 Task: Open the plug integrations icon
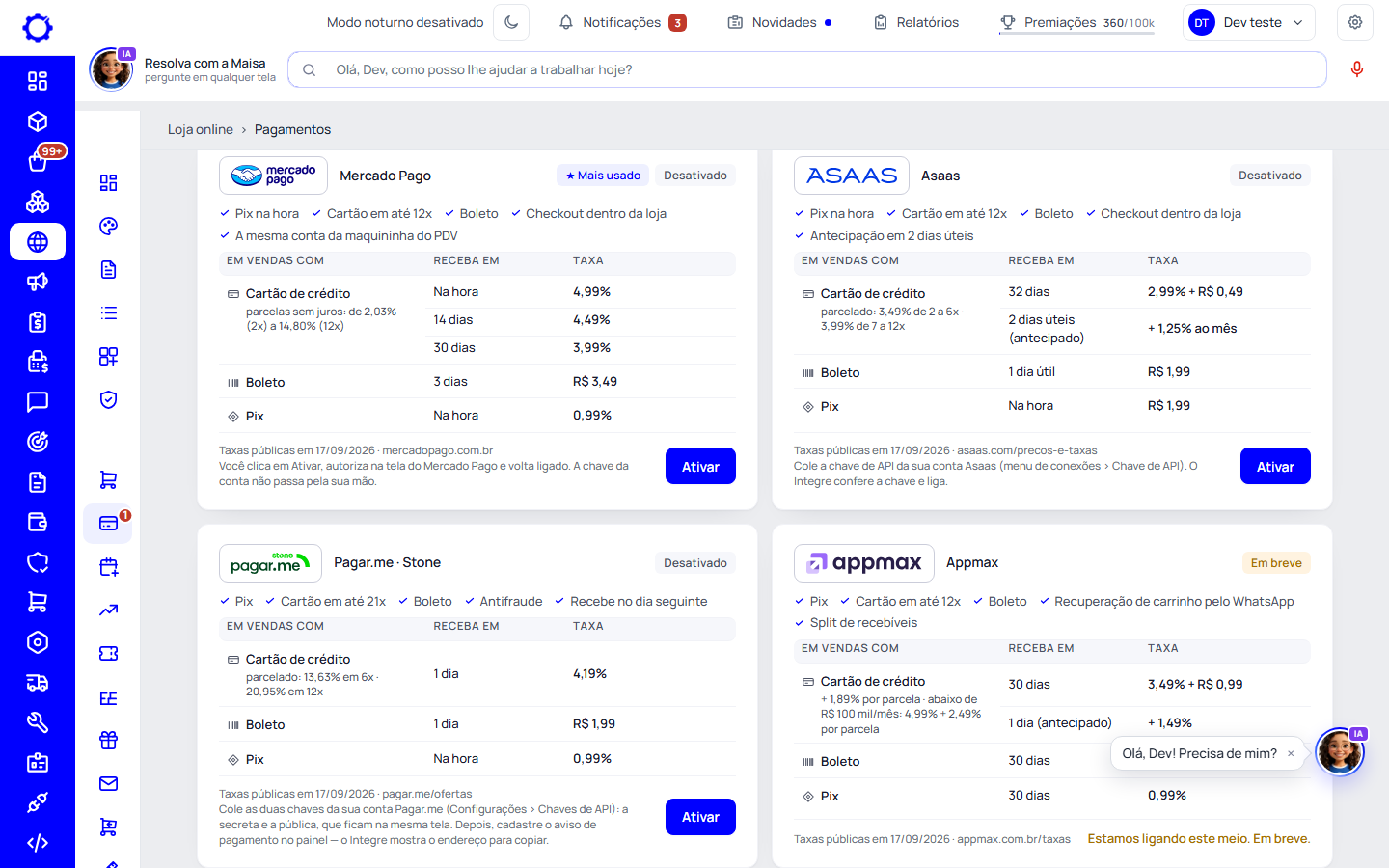pyautogui.click(x=38, y=802)
